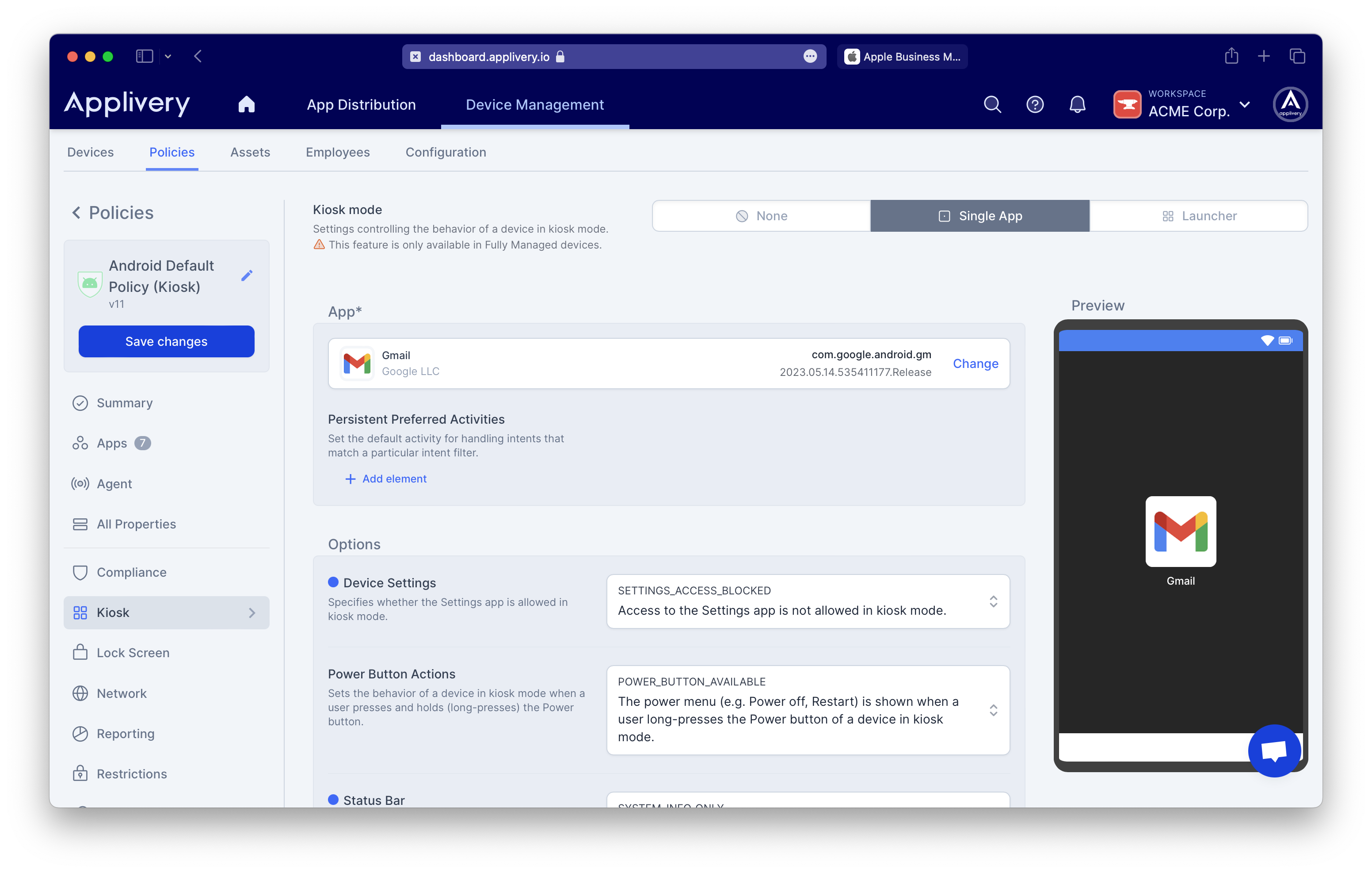The image size is (1372, 873).
Task: Open the Status Bar dropdown
Action: click(x=808, y=800)
